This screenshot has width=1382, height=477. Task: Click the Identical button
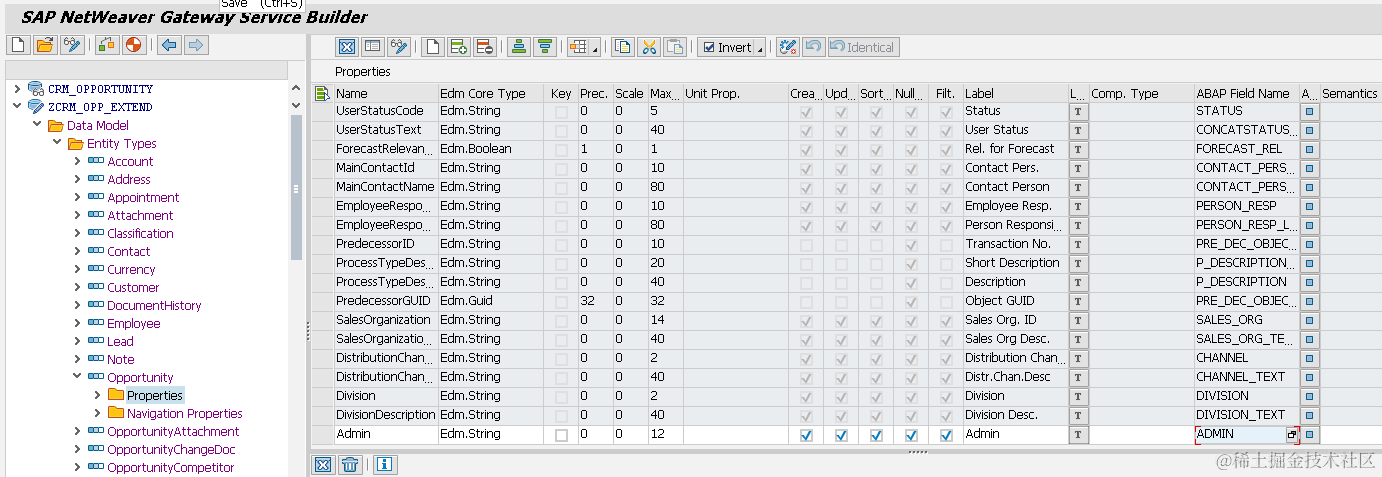[x=863, y=47]
